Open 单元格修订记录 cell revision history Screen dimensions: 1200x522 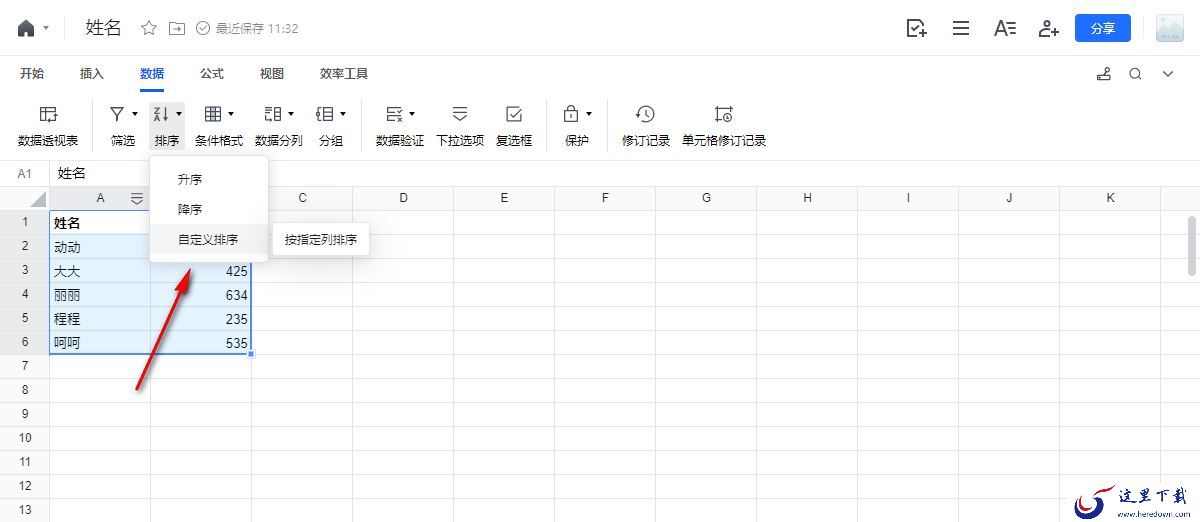pyautogui.click(x=724, y=126)
